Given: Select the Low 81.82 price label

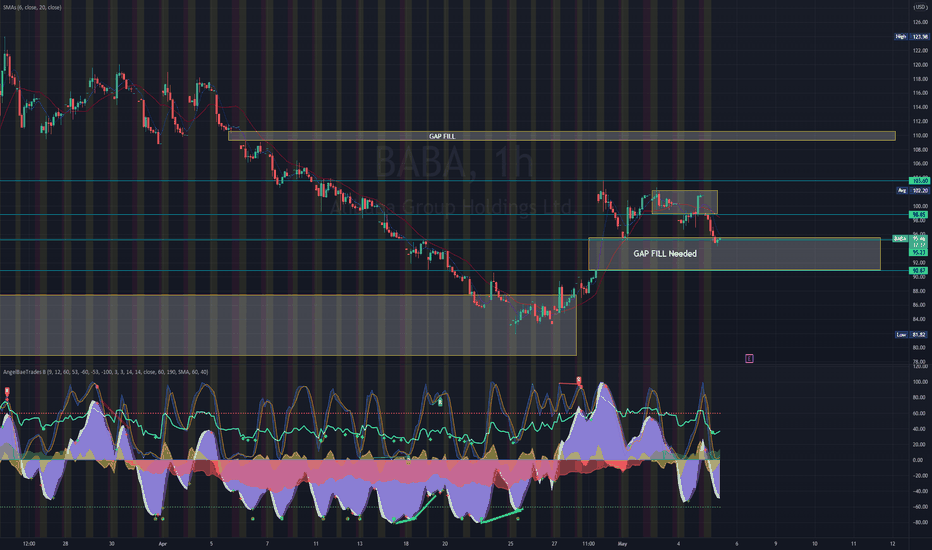Looking at the screenshot, I should click(x=912, y=335).
